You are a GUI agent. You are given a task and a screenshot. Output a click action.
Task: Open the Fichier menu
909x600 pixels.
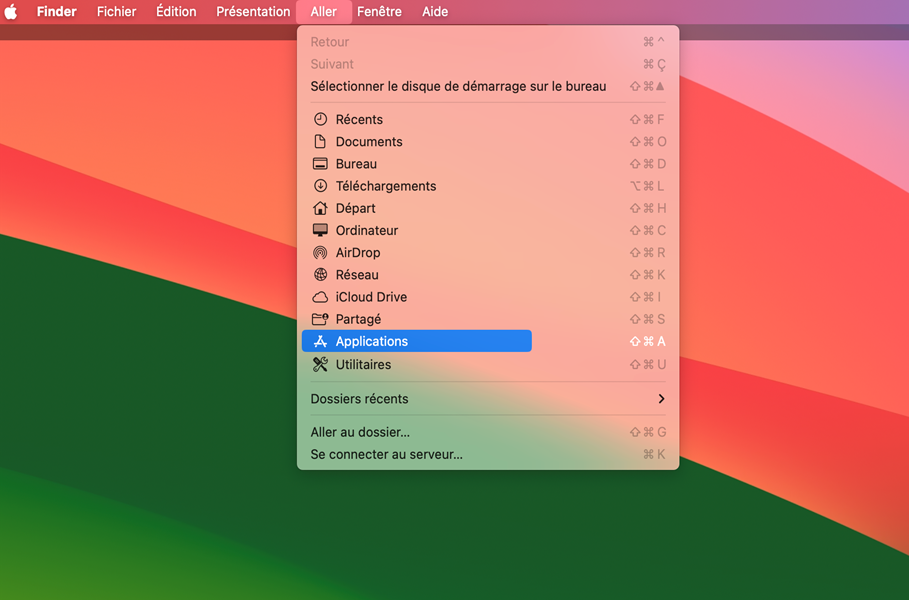[116, 12]
